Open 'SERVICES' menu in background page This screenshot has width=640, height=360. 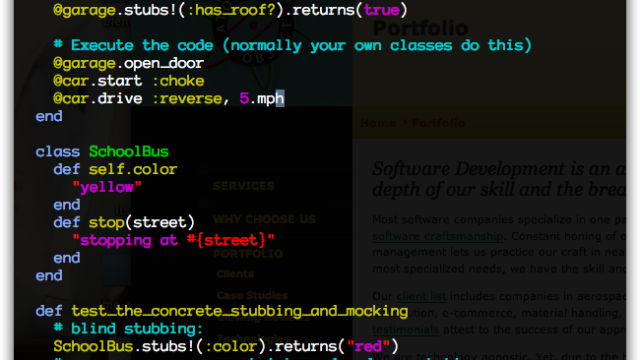tap(244, 186)
